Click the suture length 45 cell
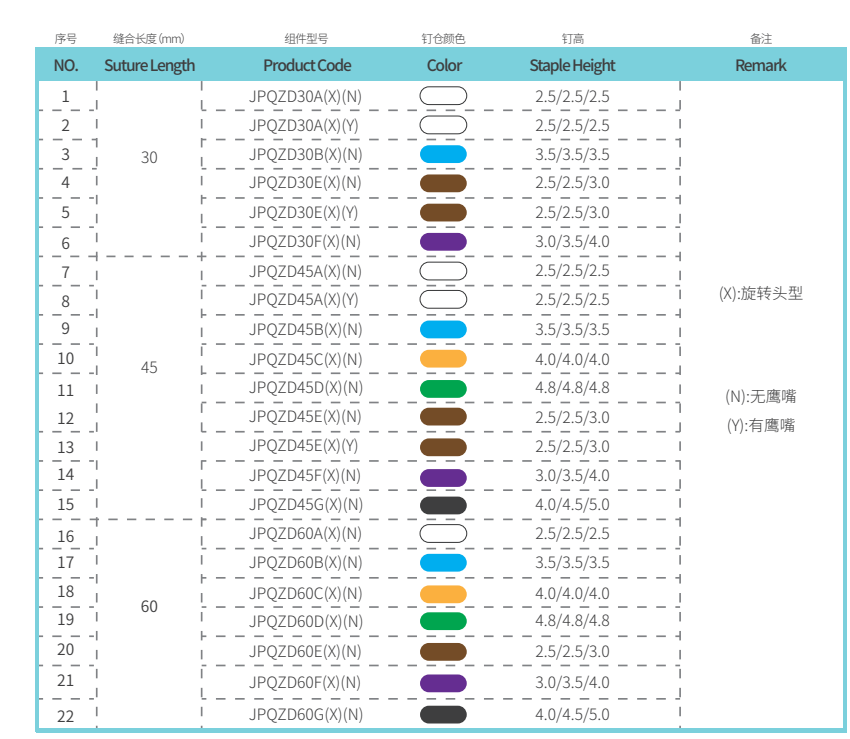The height and width of the screenshot is (739, 850). (149, 367)
